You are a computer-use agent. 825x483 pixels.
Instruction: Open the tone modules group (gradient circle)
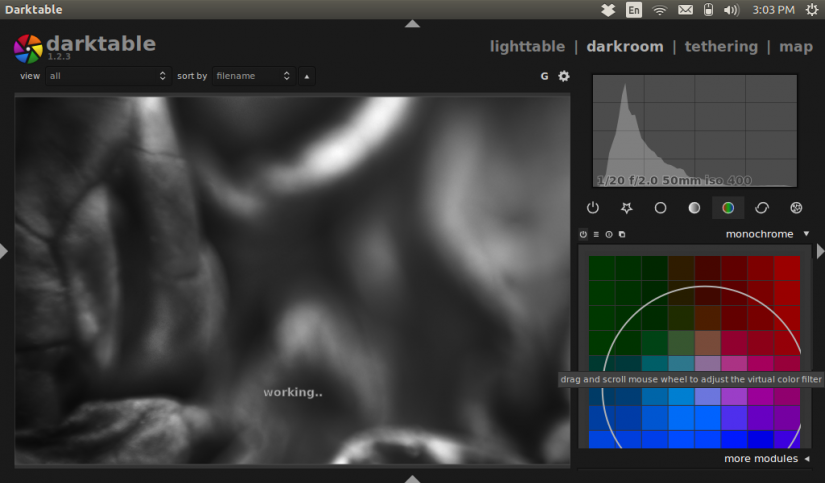[x=694, y=208]
